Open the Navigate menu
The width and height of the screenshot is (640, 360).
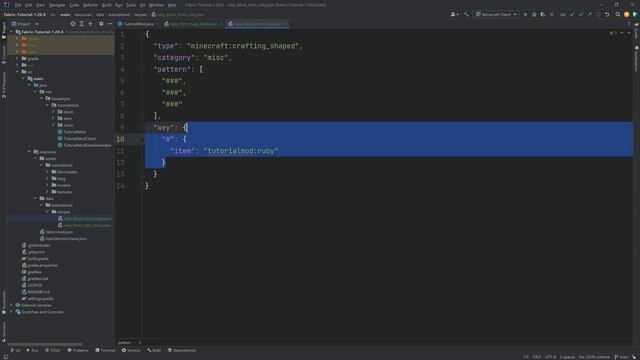pos(57,5)
